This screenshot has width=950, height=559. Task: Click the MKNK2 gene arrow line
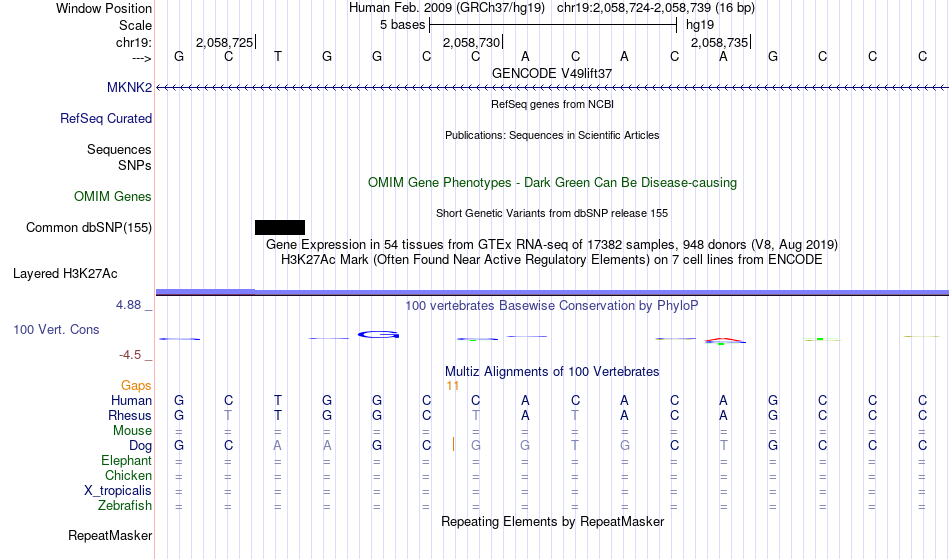tap(552, 88)
